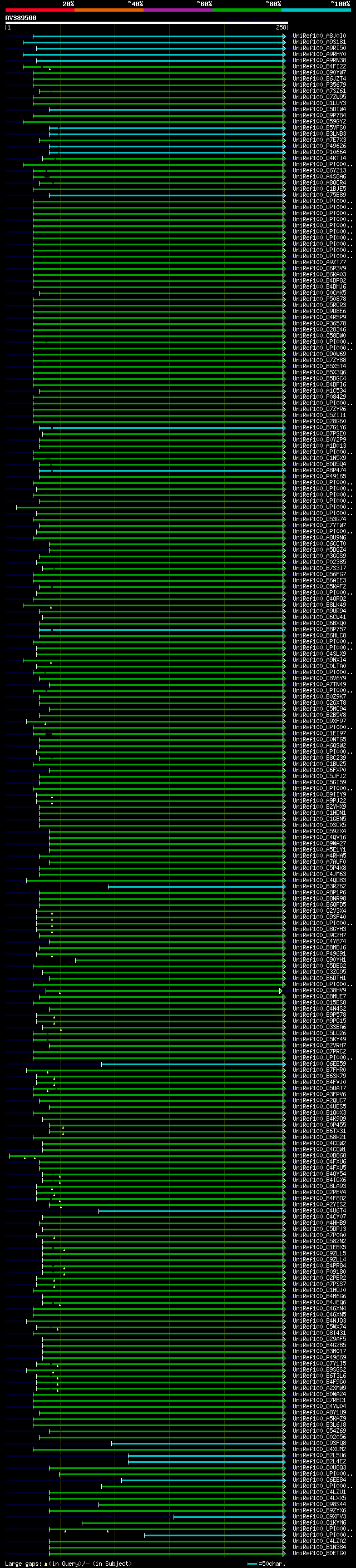Select the UniRef100_C4QD83 label

click(319, 880)
